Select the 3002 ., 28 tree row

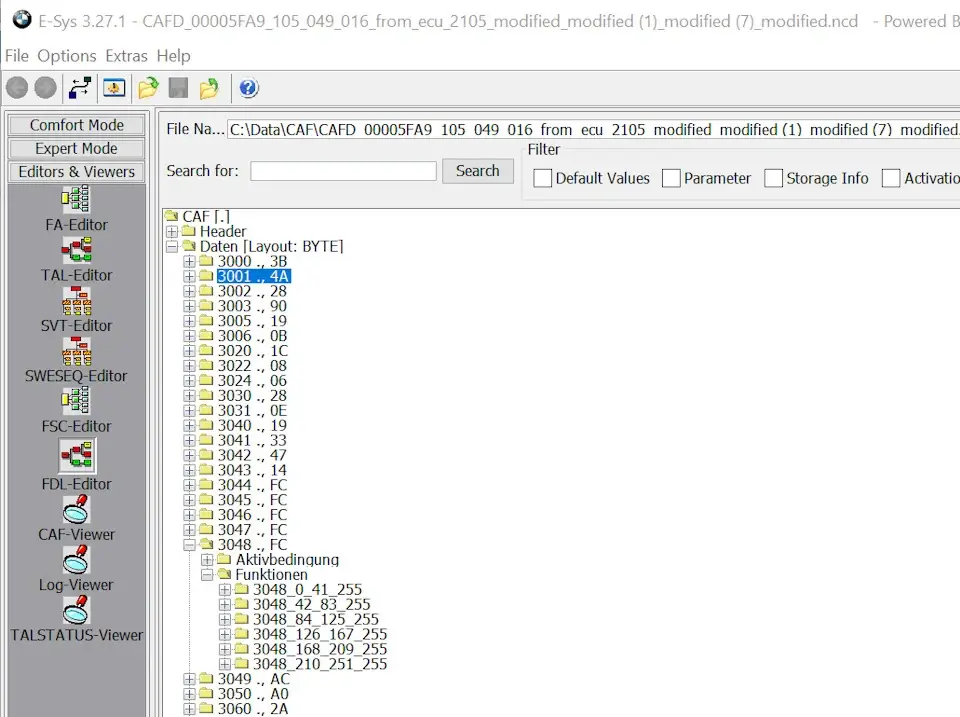point(252,291)
